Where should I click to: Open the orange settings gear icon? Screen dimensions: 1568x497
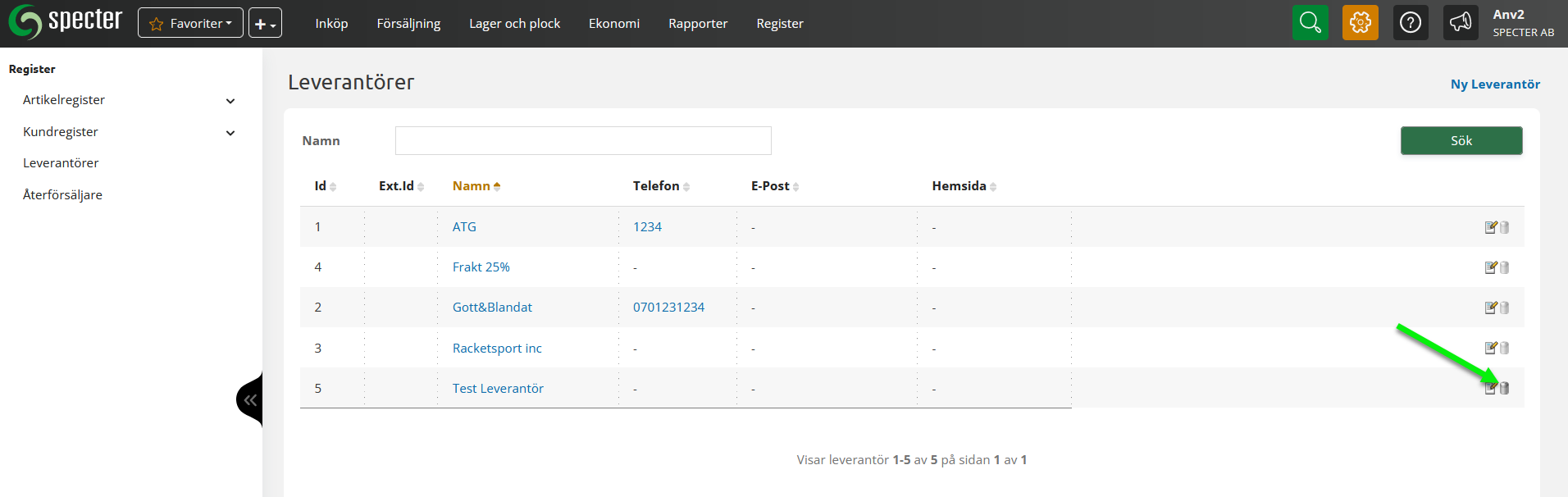[x=1360, y=23]
